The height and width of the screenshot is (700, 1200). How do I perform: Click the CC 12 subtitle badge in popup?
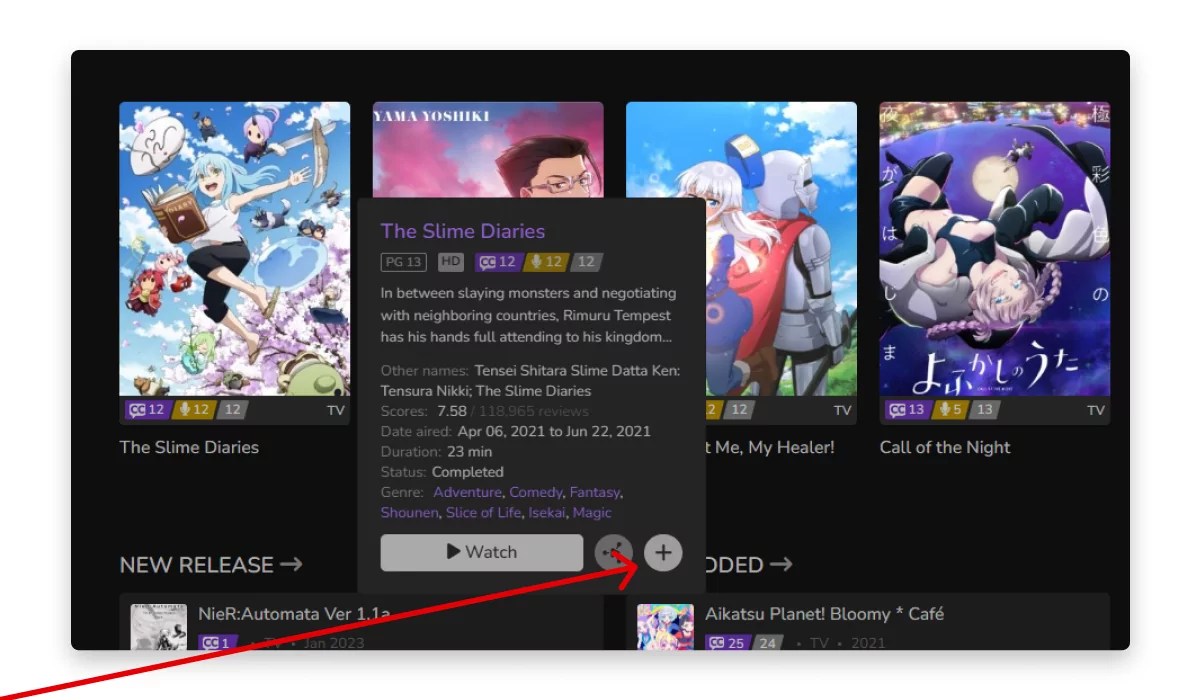click(x=498, y=262)
